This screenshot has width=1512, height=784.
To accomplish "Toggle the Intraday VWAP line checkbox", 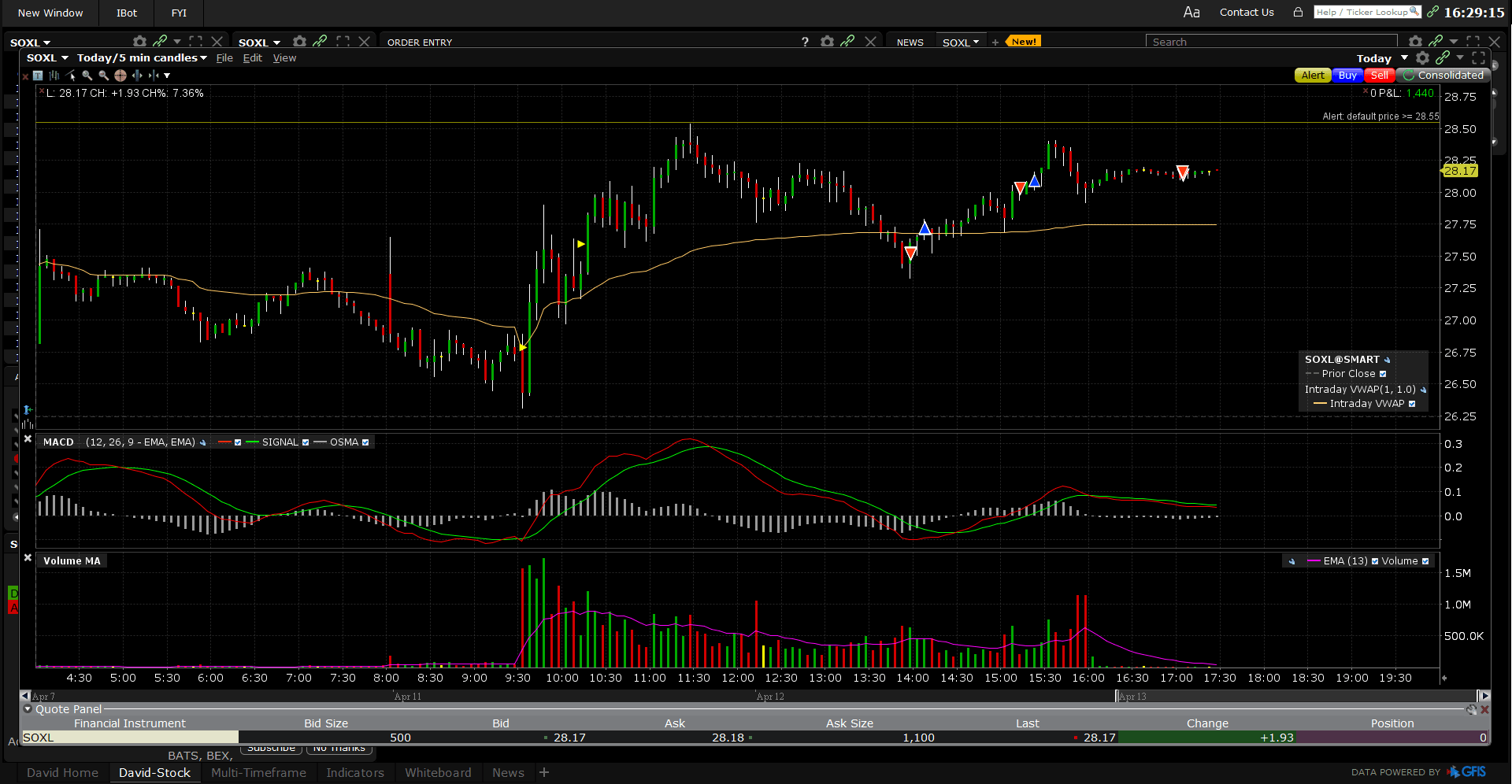I will click(1412, 404).
